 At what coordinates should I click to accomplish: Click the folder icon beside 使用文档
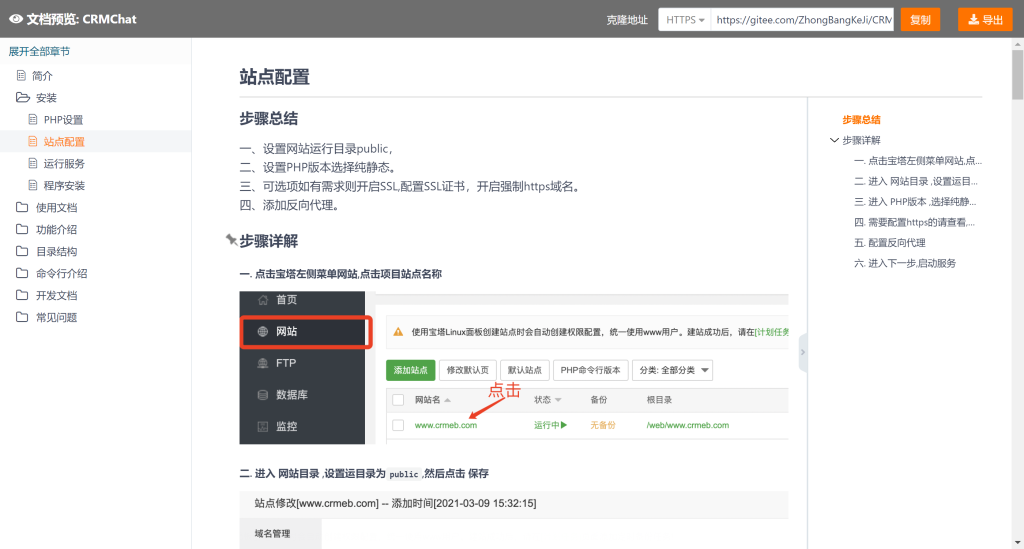coord(22,207)
